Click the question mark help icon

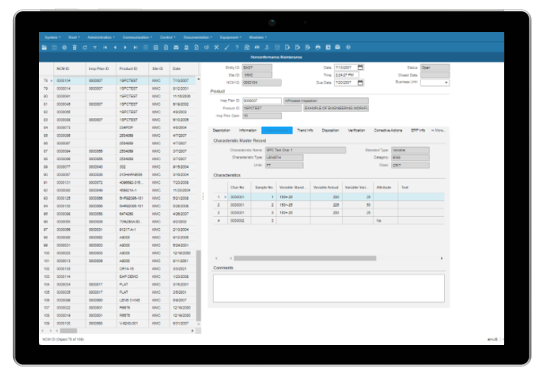pos(237,48)
